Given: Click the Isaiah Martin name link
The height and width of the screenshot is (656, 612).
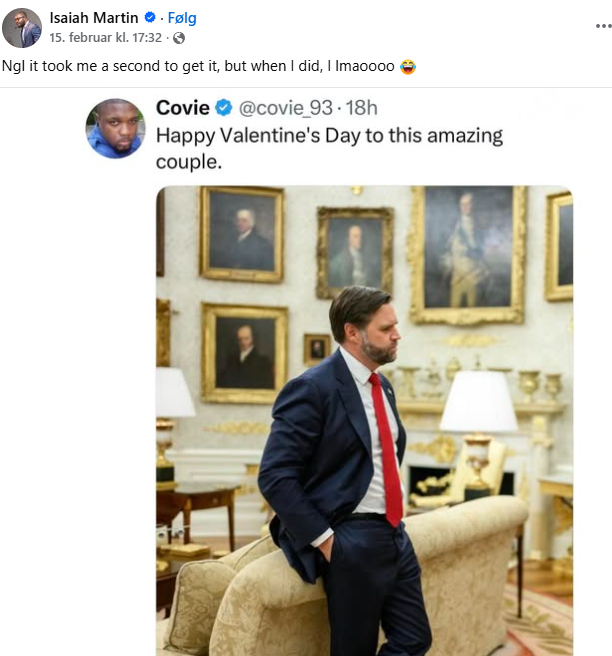Looking at the screenshot, I should pyautogui.click(x=94, y=18).
